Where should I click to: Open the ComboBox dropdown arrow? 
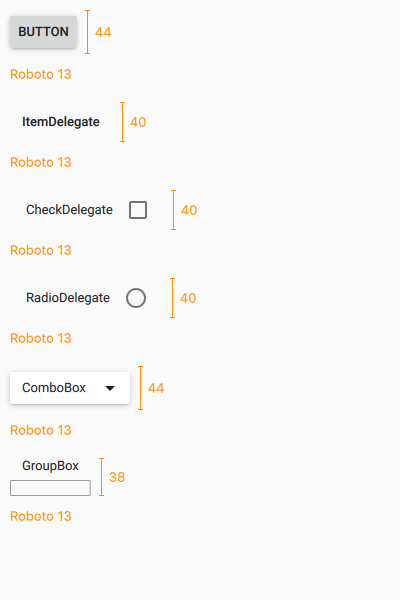pos(110,388)
